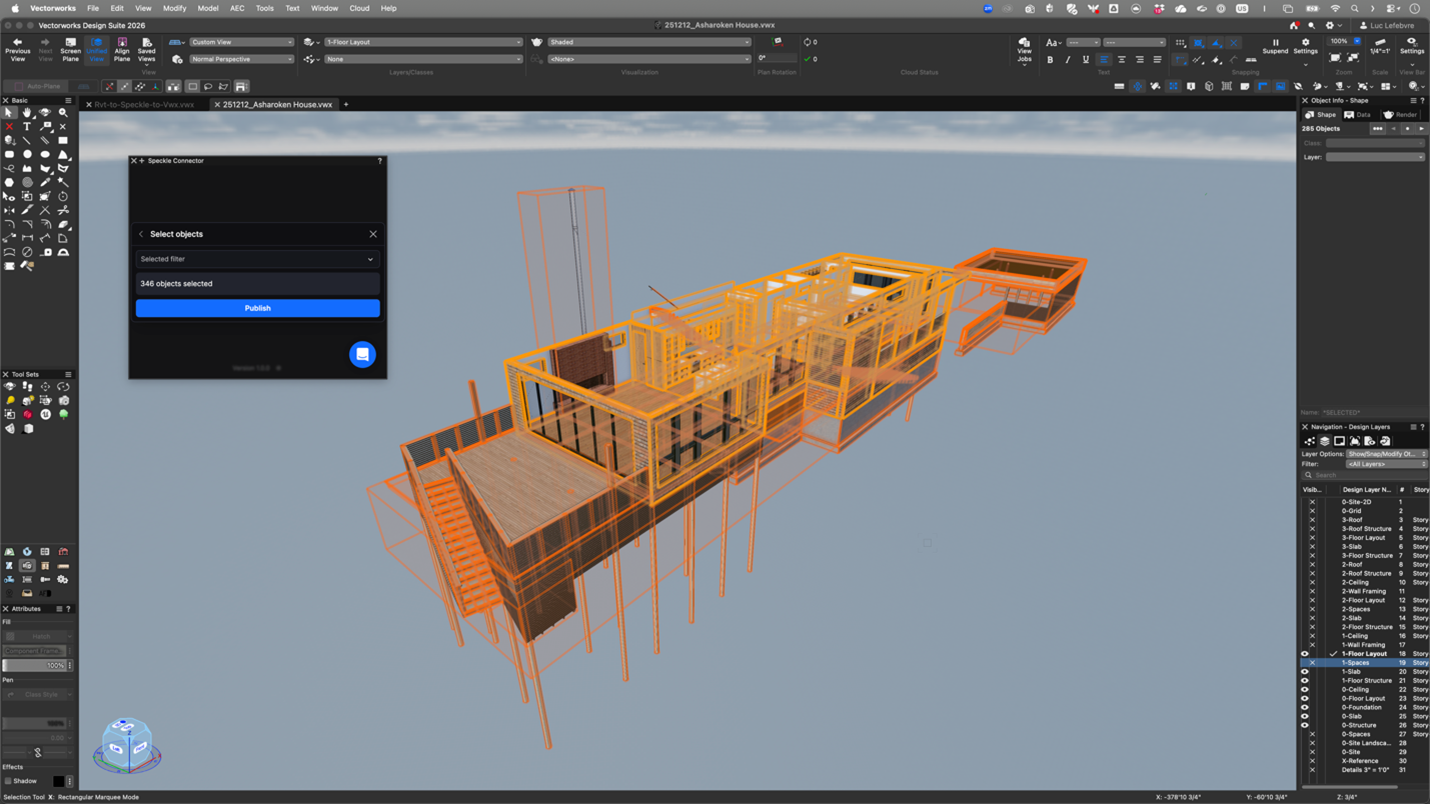
Task: Click the Speckle chat bubble icon
Action: tap(362, 354)
